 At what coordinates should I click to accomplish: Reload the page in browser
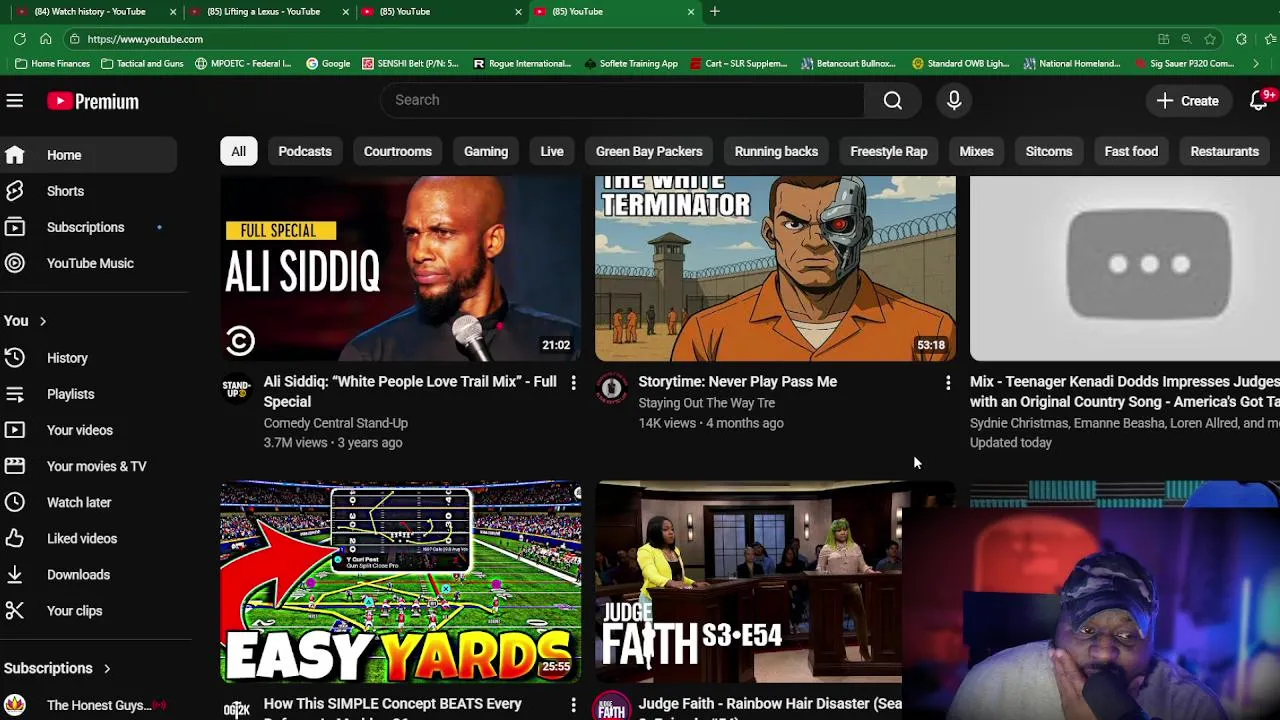point(19,39)
